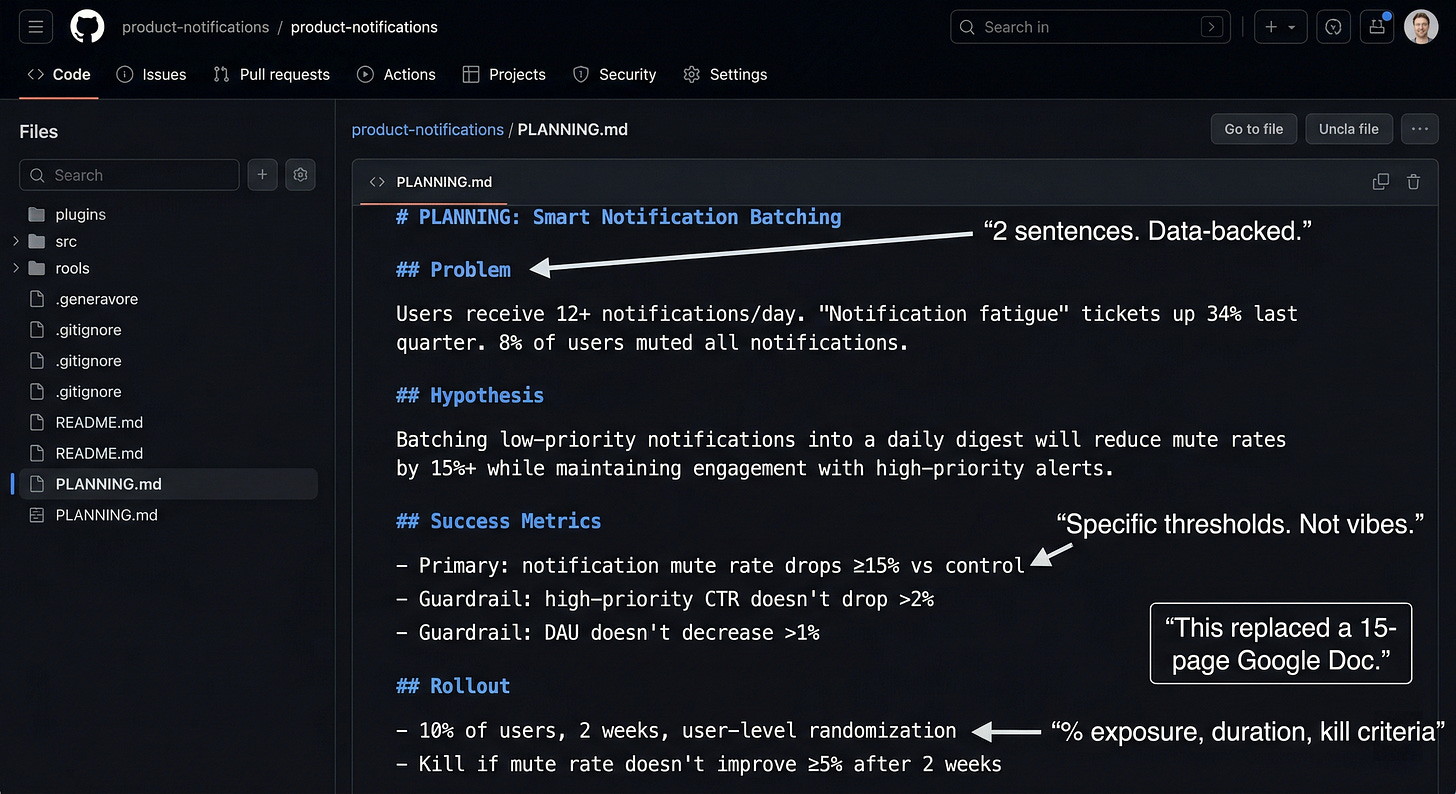Image resolution: width=1456 pixels, height=794 pixels.
Task: Click product-notifications breadcrumb link above file
Action: [427, 129]
